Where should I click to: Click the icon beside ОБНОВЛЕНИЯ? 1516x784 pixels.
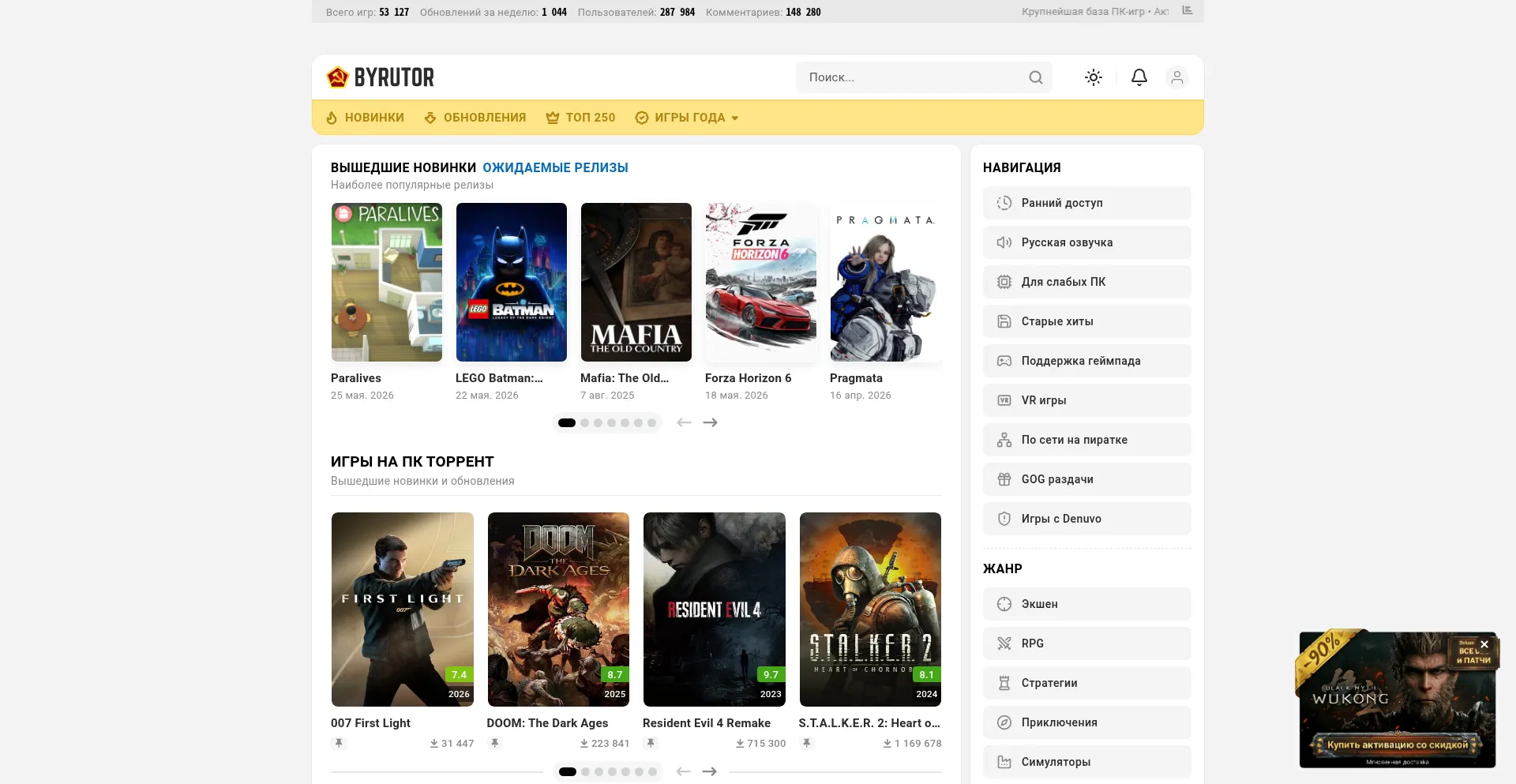(x=430, y=118)
